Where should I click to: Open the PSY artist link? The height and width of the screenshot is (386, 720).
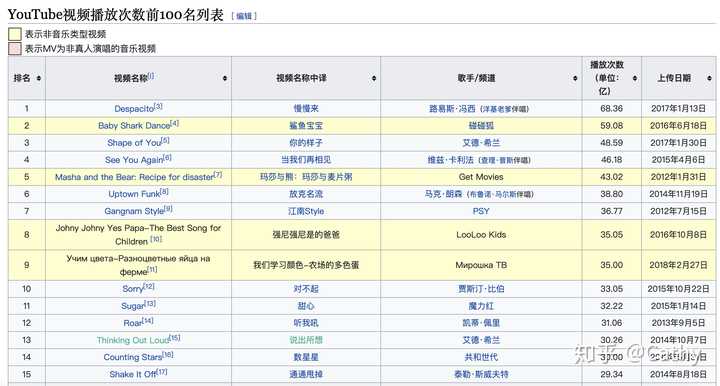481,211
